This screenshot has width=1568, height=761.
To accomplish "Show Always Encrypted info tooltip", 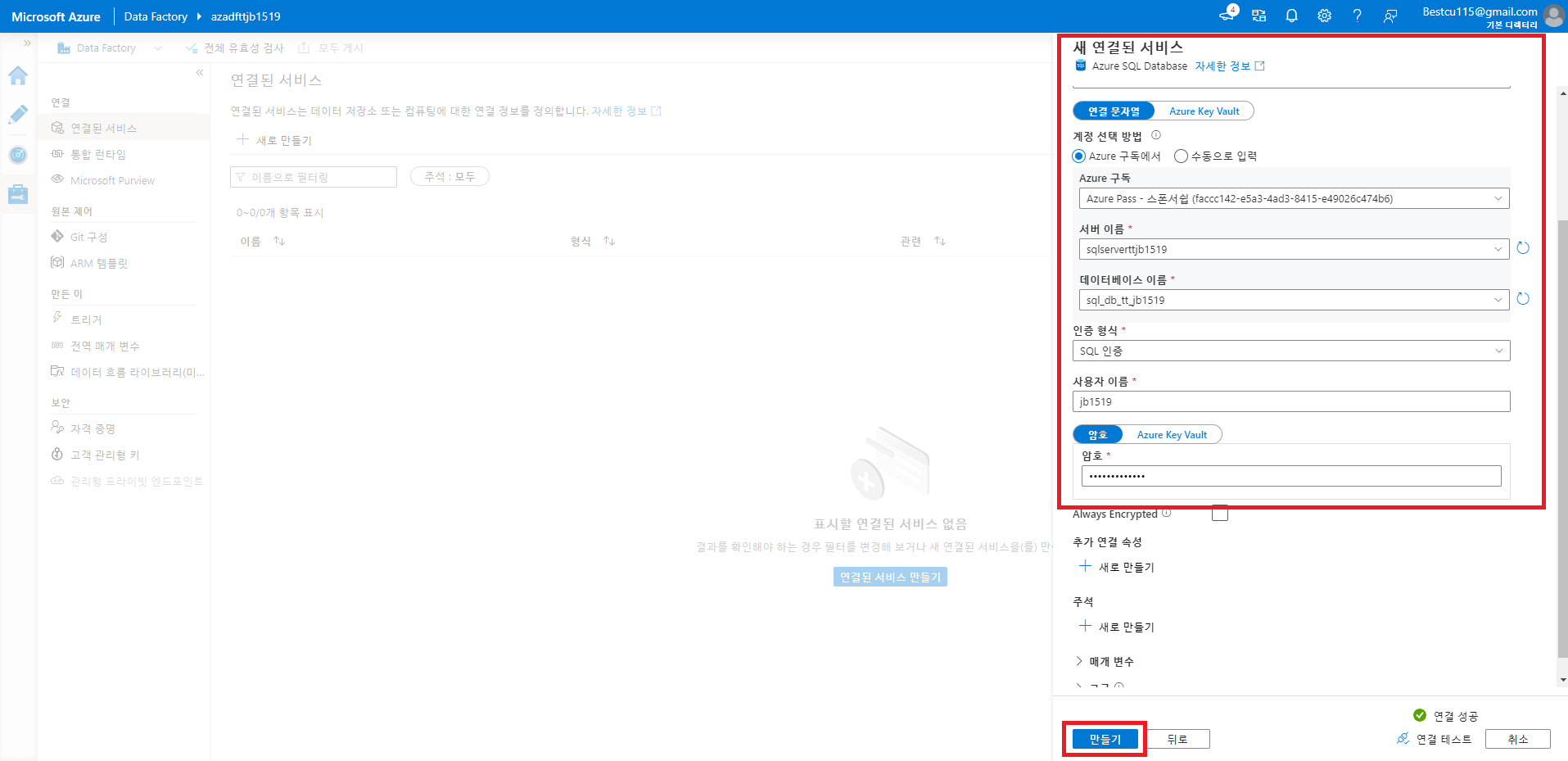I will pos(1167,513).
